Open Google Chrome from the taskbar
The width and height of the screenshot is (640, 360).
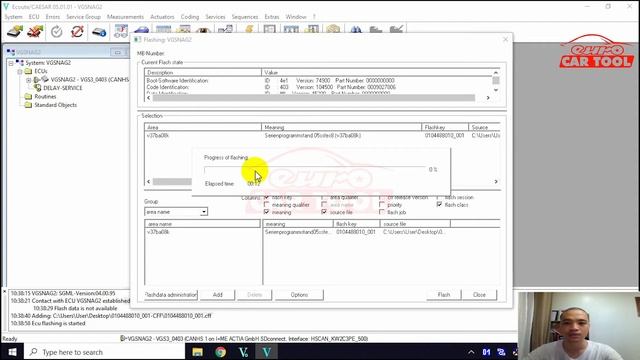tap(221, 352)
